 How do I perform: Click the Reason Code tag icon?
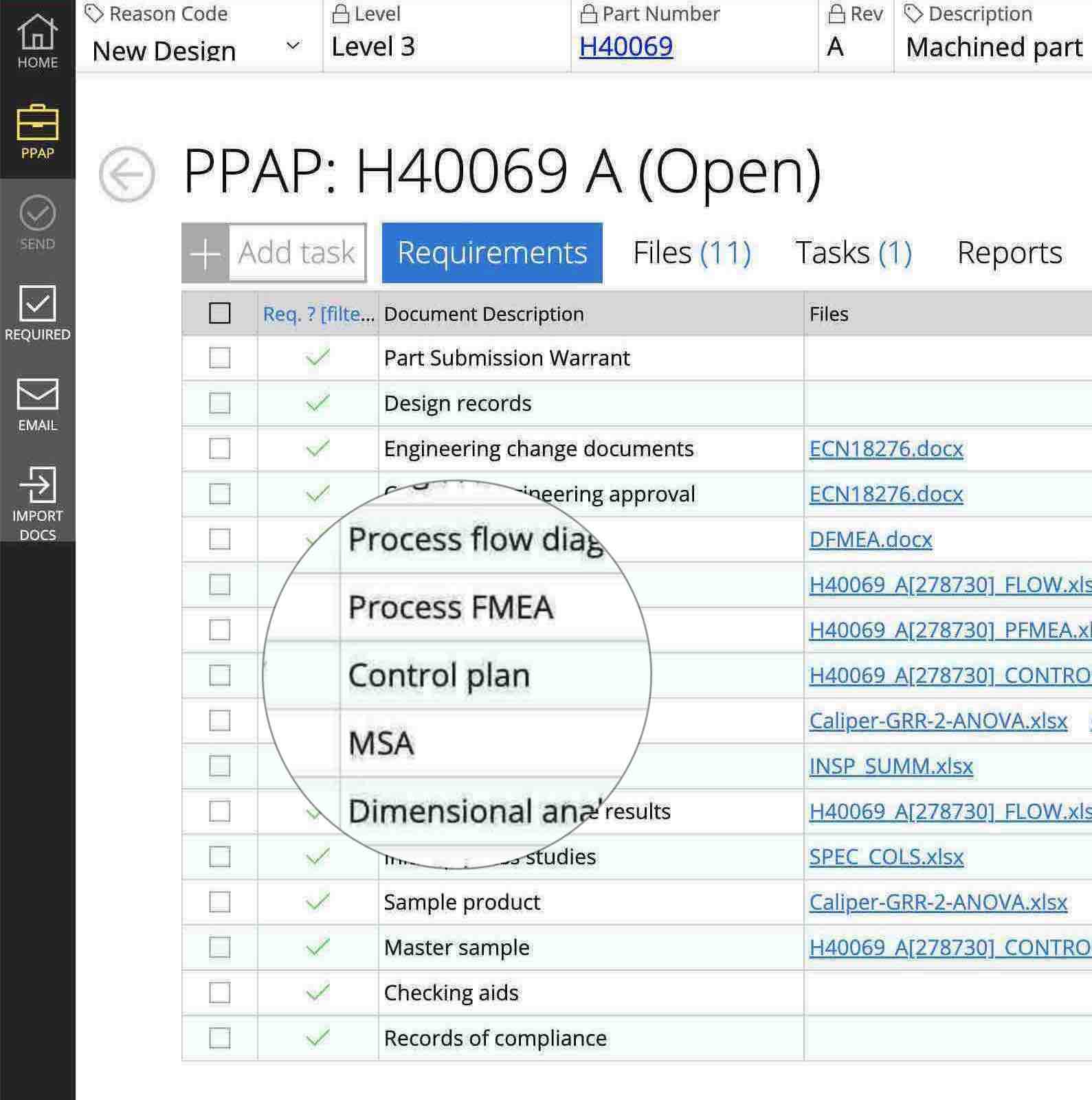pos(94,14)
